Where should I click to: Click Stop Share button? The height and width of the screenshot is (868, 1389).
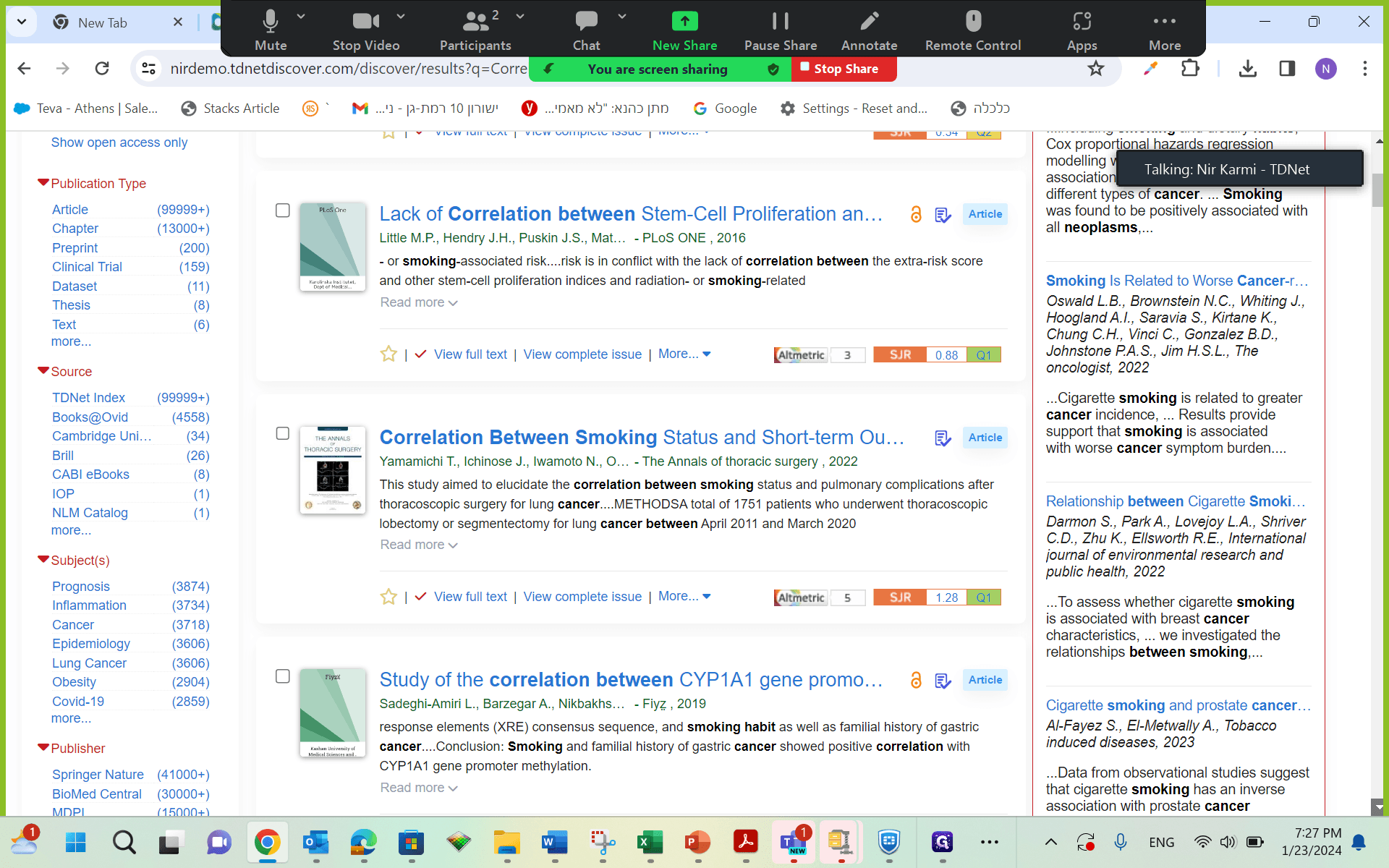coord(844,69)
